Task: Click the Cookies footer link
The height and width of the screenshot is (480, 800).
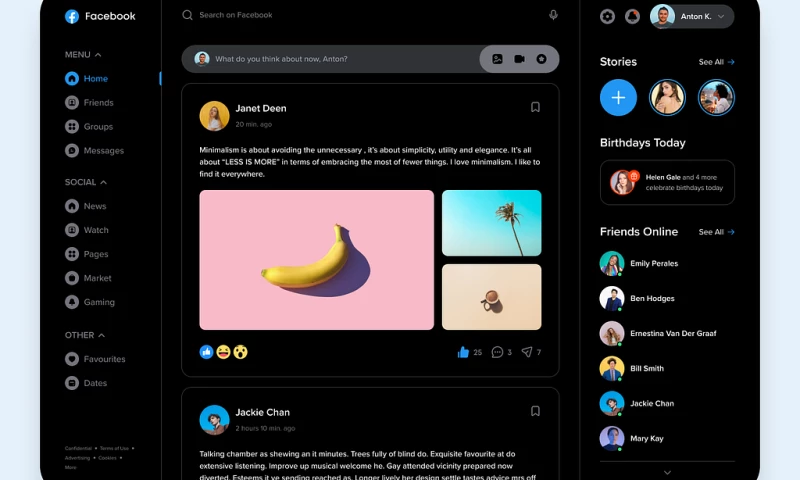Action: click(107, 458)
